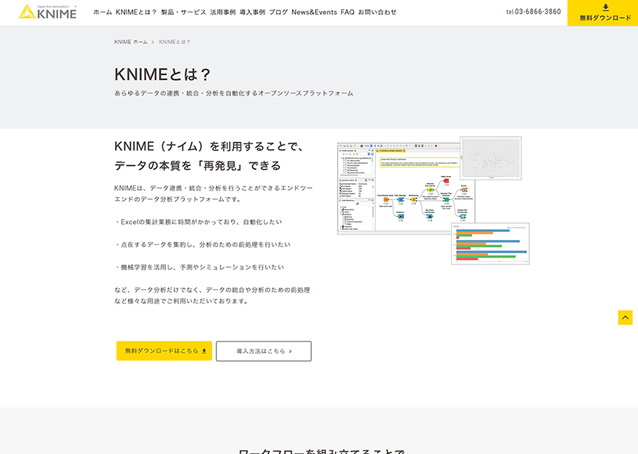This screenshot has width=638, height=454.
Task: Click the scroll-to-top arrow button
Action: click(x=625, y=317)
